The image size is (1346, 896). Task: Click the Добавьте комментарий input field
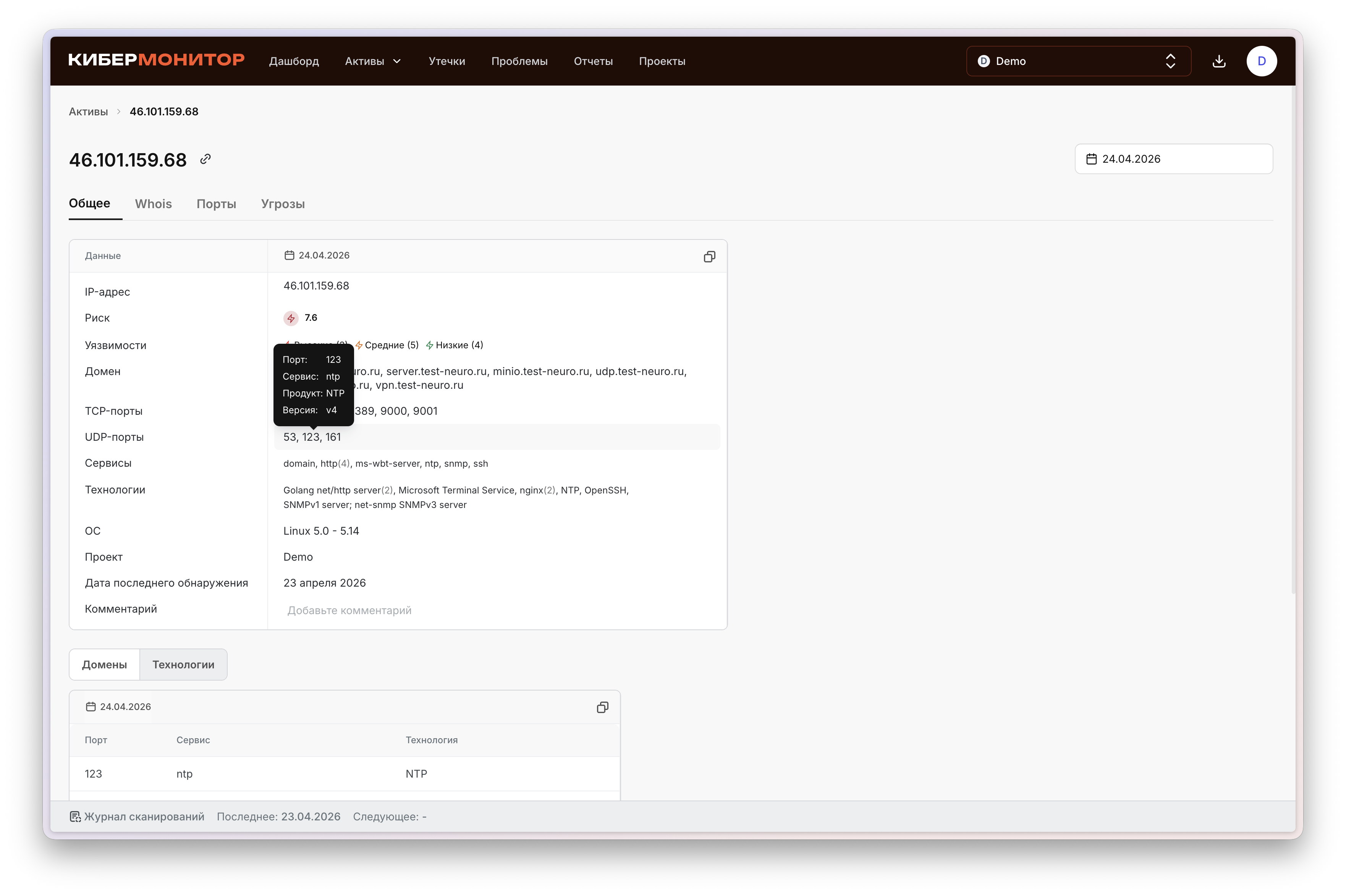(x=349, y=610)
